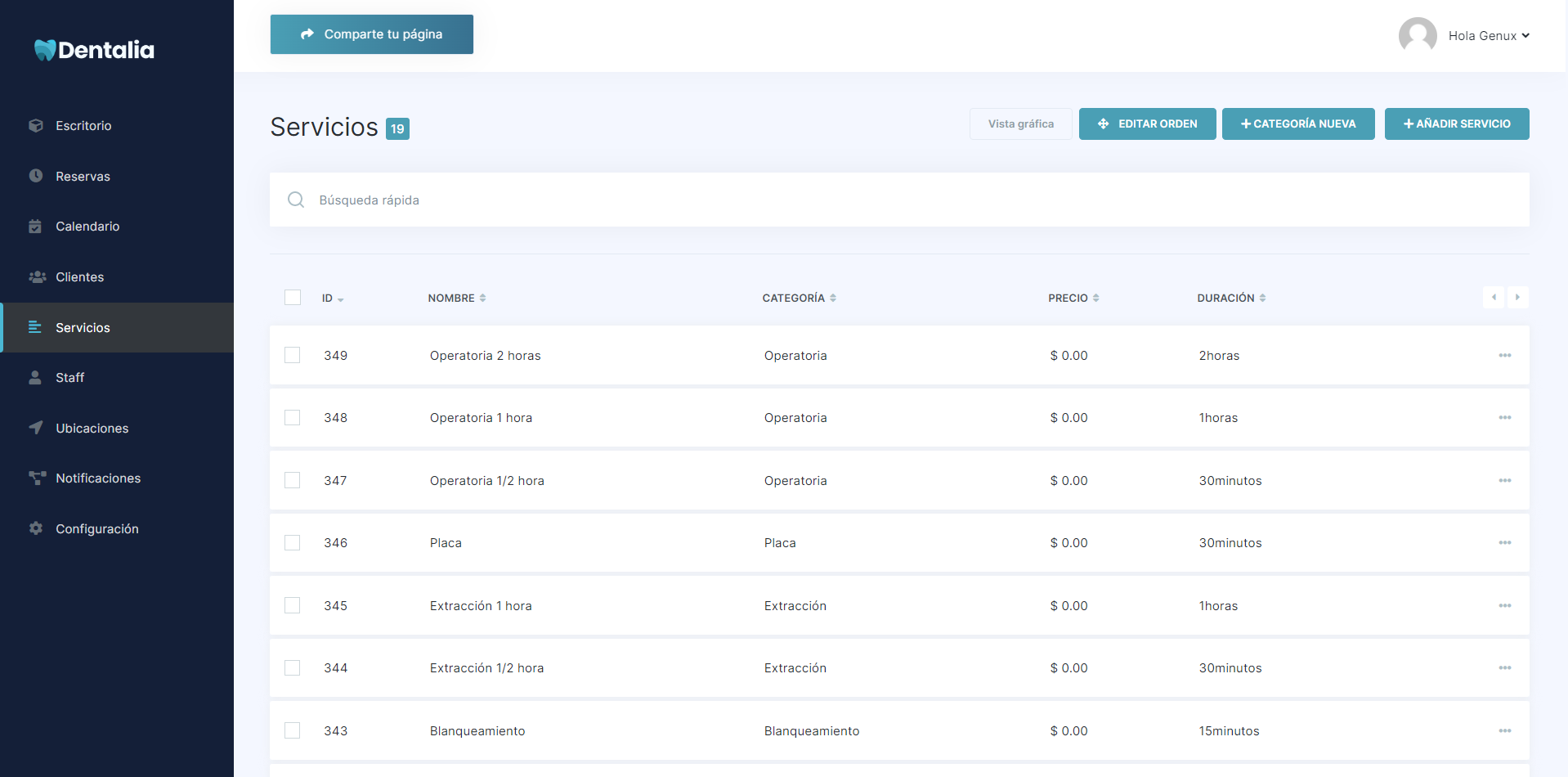Select checkbox for service 349
The width and height of the screenshot is (1568, 777).
coord(293,355)
